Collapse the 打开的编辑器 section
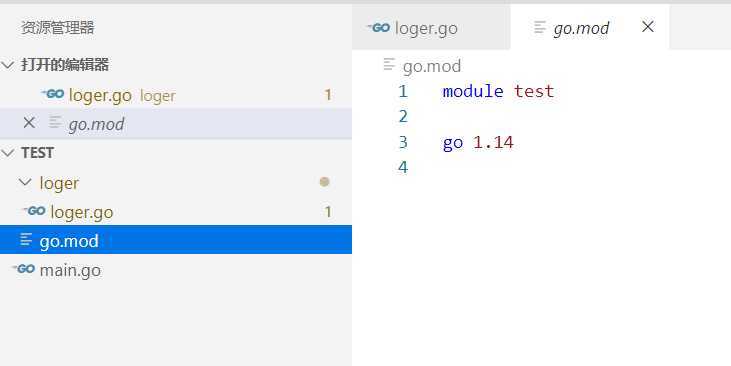The height and width of the screenshot is (366, 731). (8, 65)
